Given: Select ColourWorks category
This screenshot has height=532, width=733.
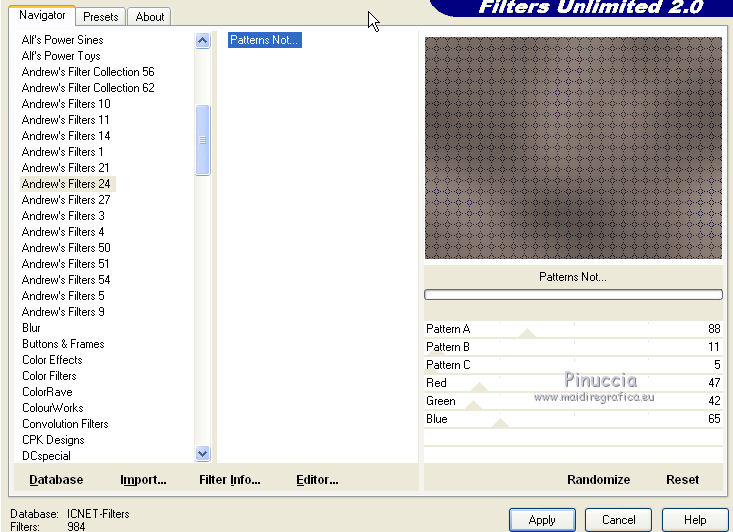Looking at the screenshot, I should click(x=53, y=408).
